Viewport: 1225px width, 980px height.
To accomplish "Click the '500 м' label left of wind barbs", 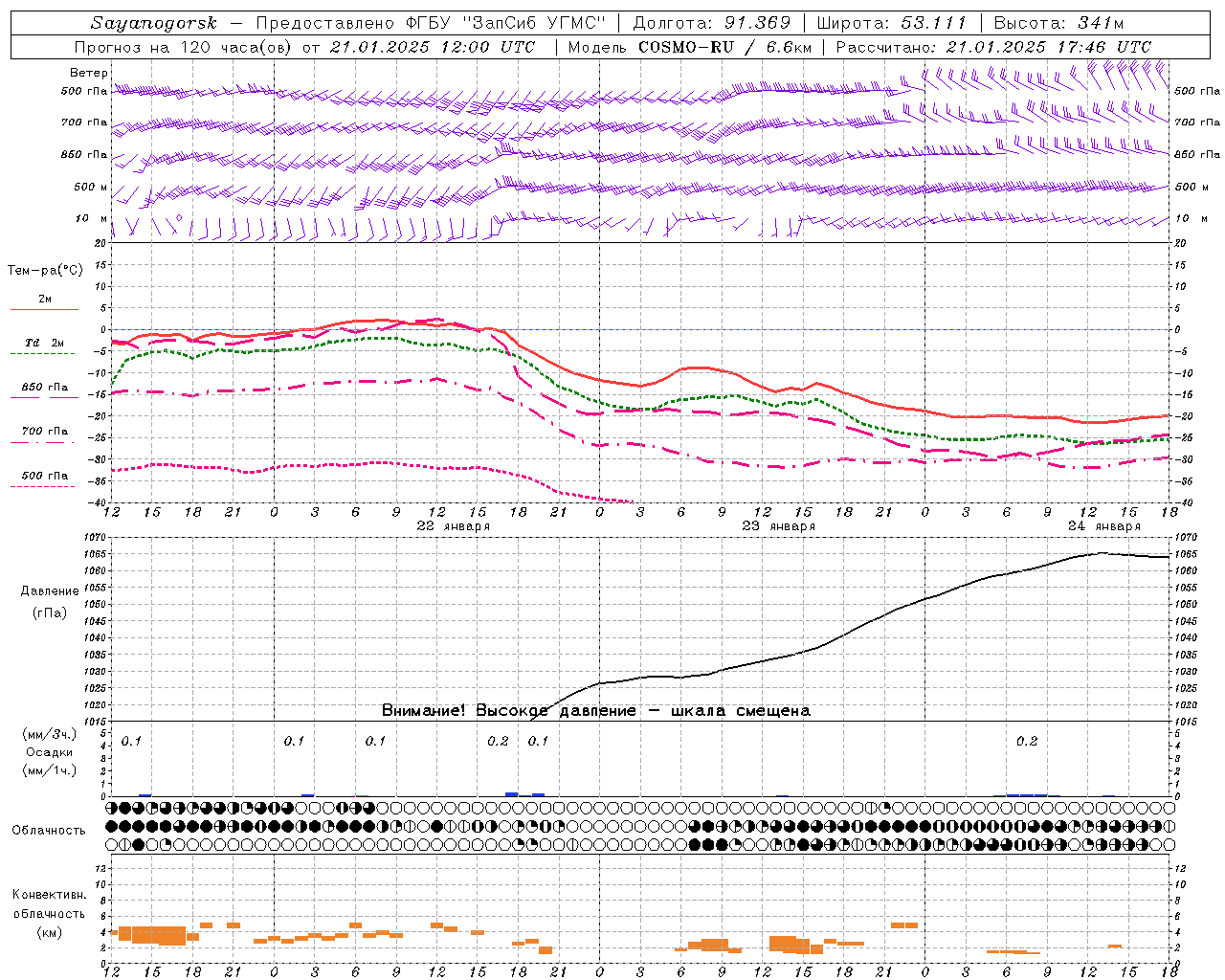I will coord(91,187).
